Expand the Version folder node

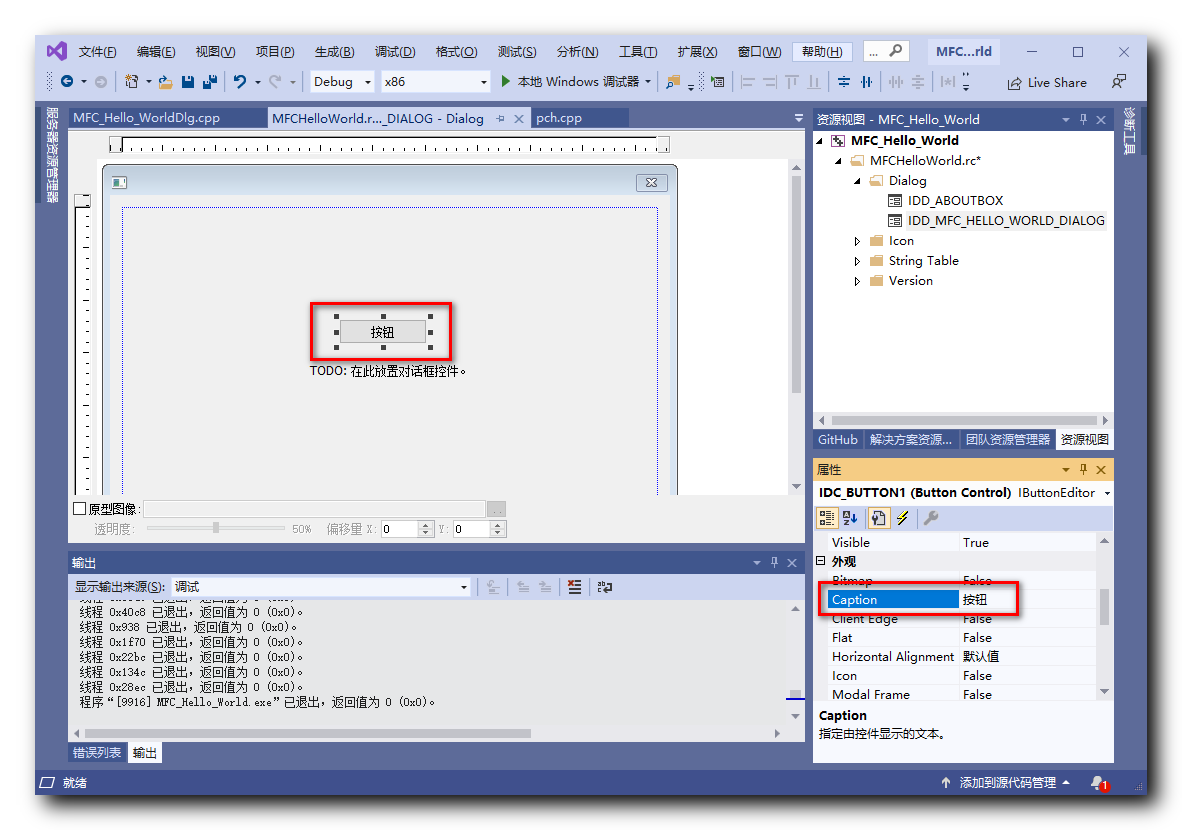(x=857, y=281)
